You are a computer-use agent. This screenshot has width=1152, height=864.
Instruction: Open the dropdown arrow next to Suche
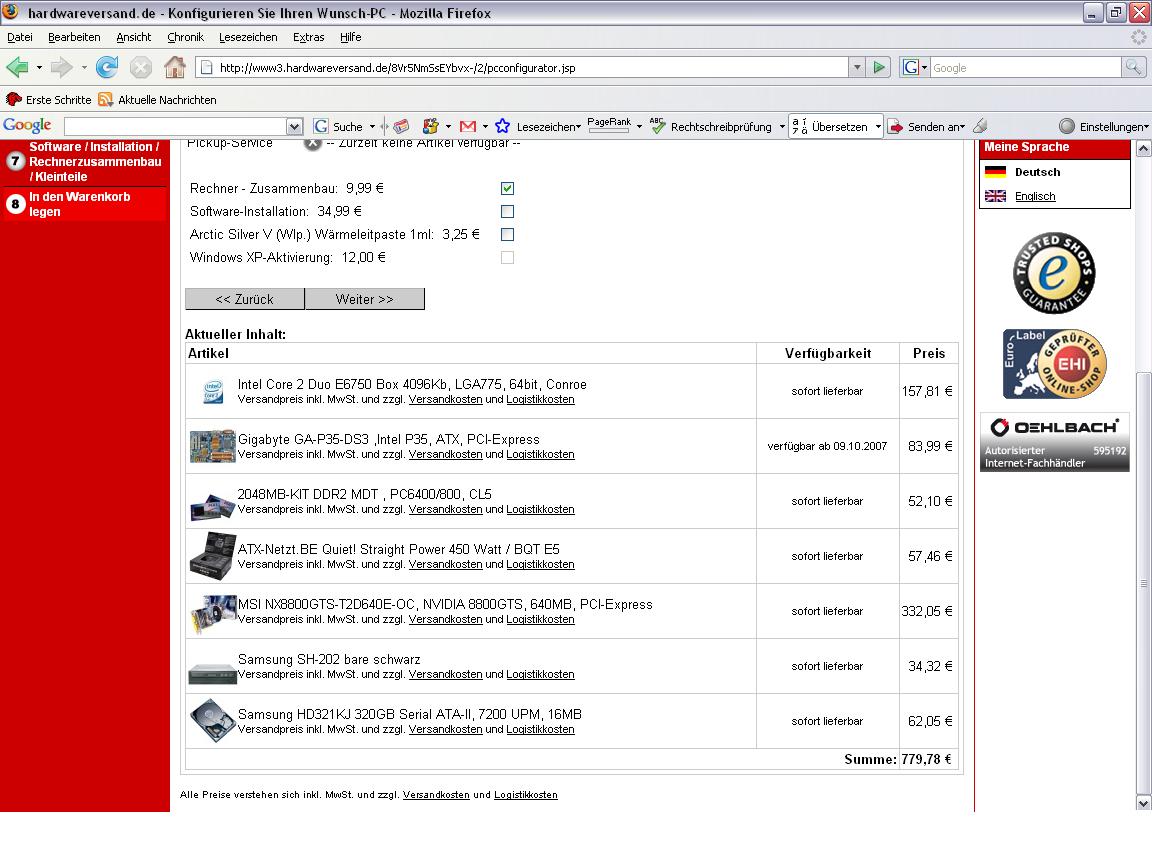pos(372,126)
